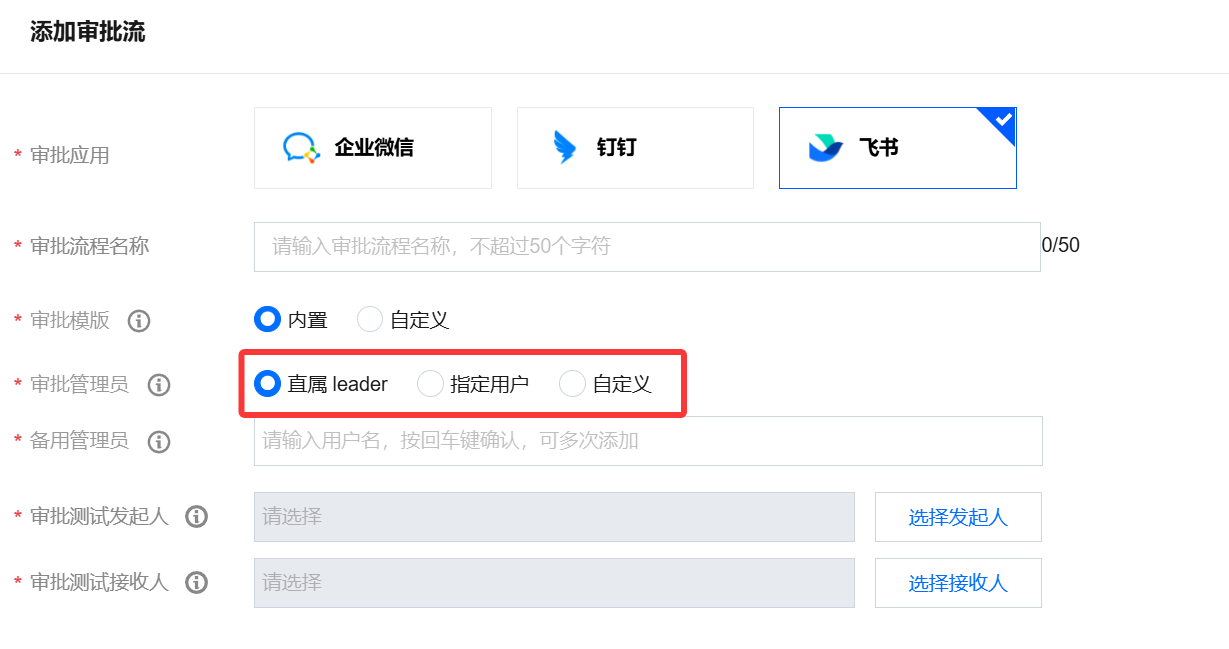
Task: Click info icon next to 审批模版
Action: 139,321
